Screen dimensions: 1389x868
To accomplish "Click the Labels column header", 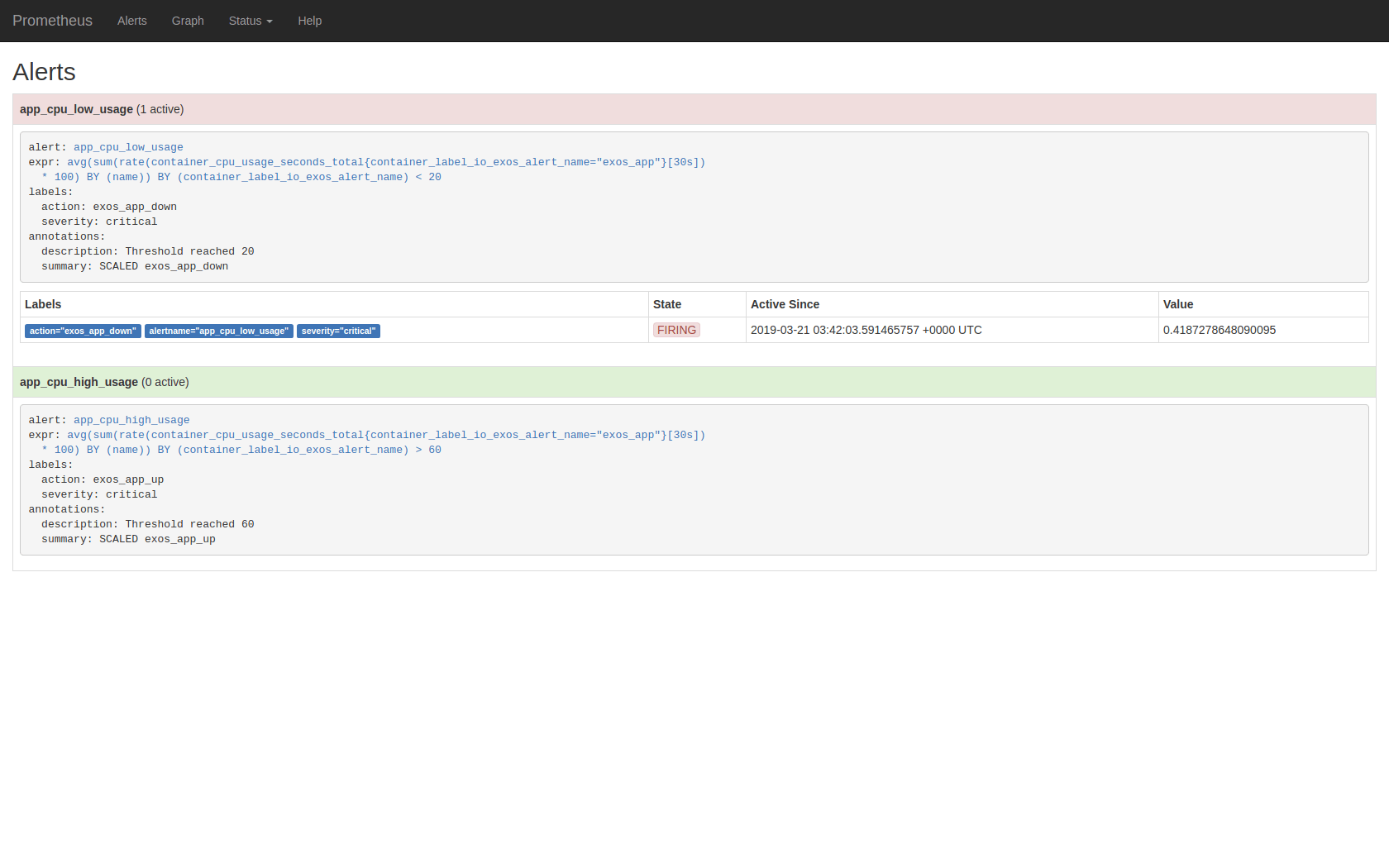I will (43, 304).
